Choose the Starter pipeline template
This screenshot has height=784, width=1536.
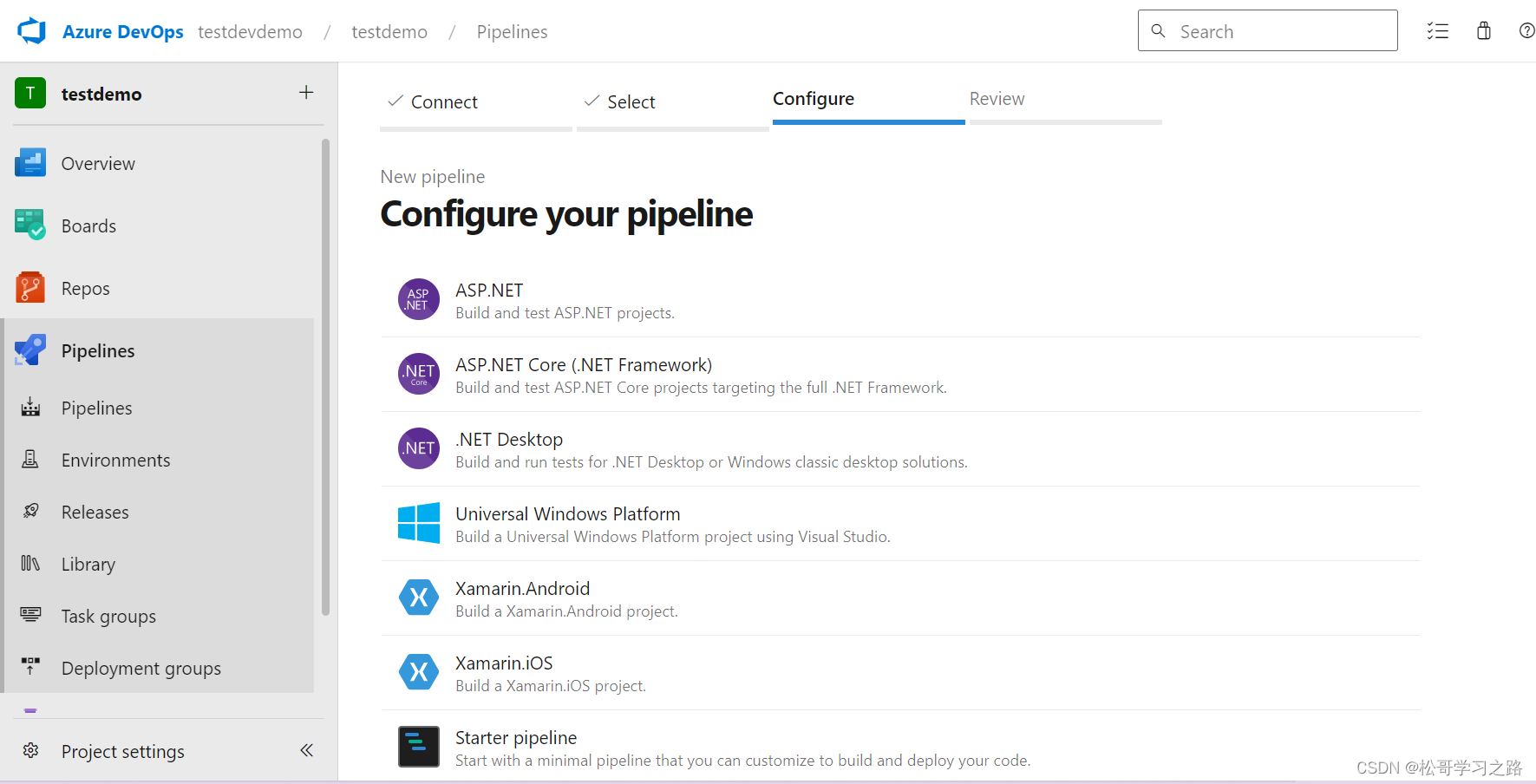coord(900,747)
